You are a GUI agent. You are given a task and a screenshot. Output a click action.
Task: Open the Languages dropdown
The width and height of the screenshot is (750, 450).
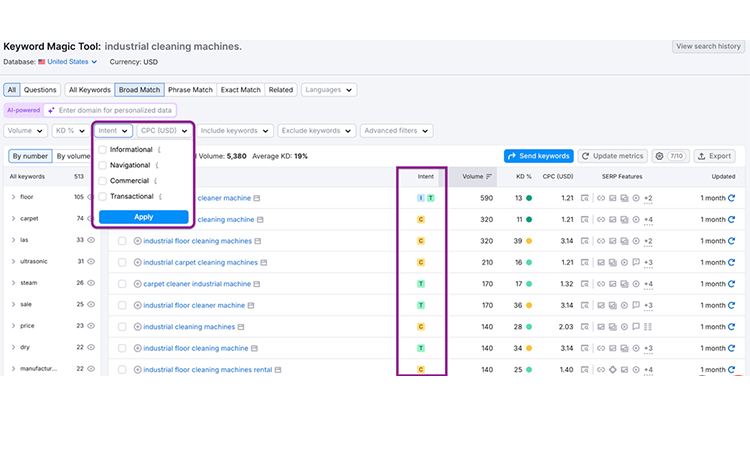329,90
